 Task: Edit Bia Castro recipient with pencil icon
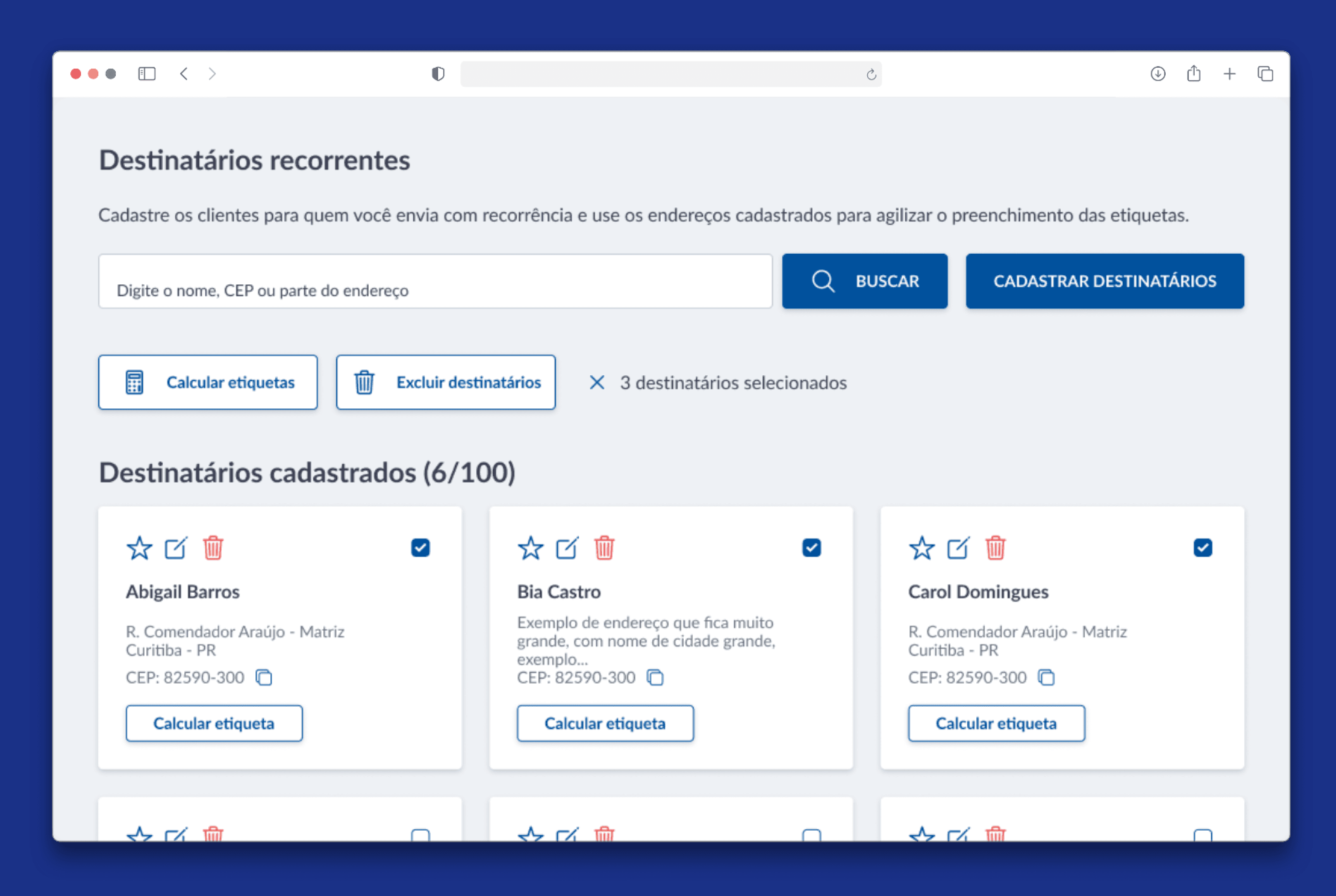[567, 548]
